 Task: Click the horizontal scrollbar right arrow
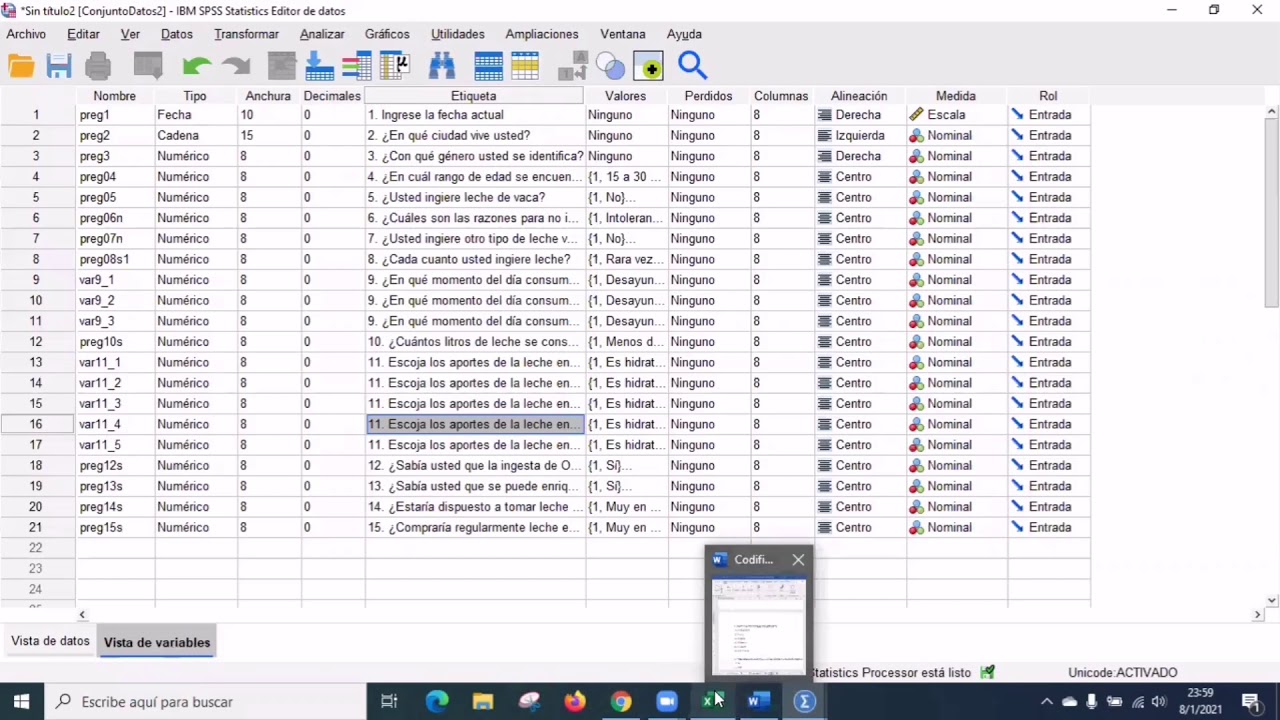tap(1257, 615)
